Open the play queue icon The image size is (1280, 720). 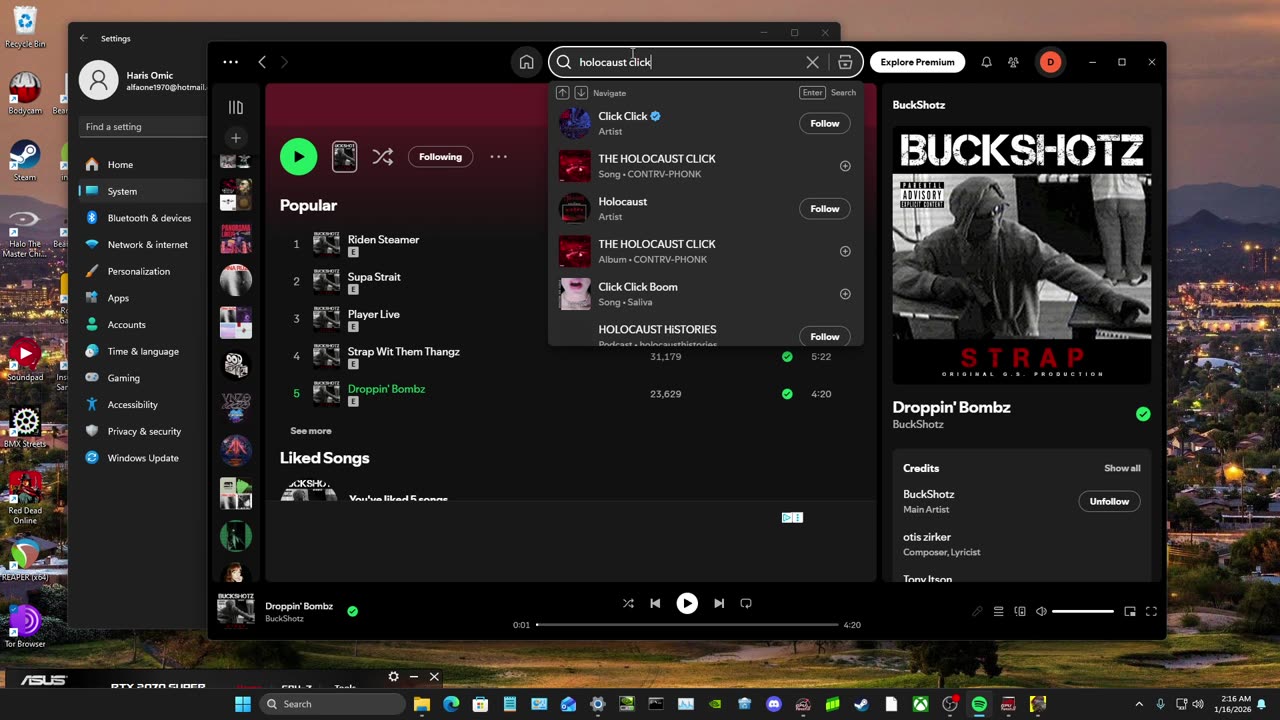(x=998, y=611)
